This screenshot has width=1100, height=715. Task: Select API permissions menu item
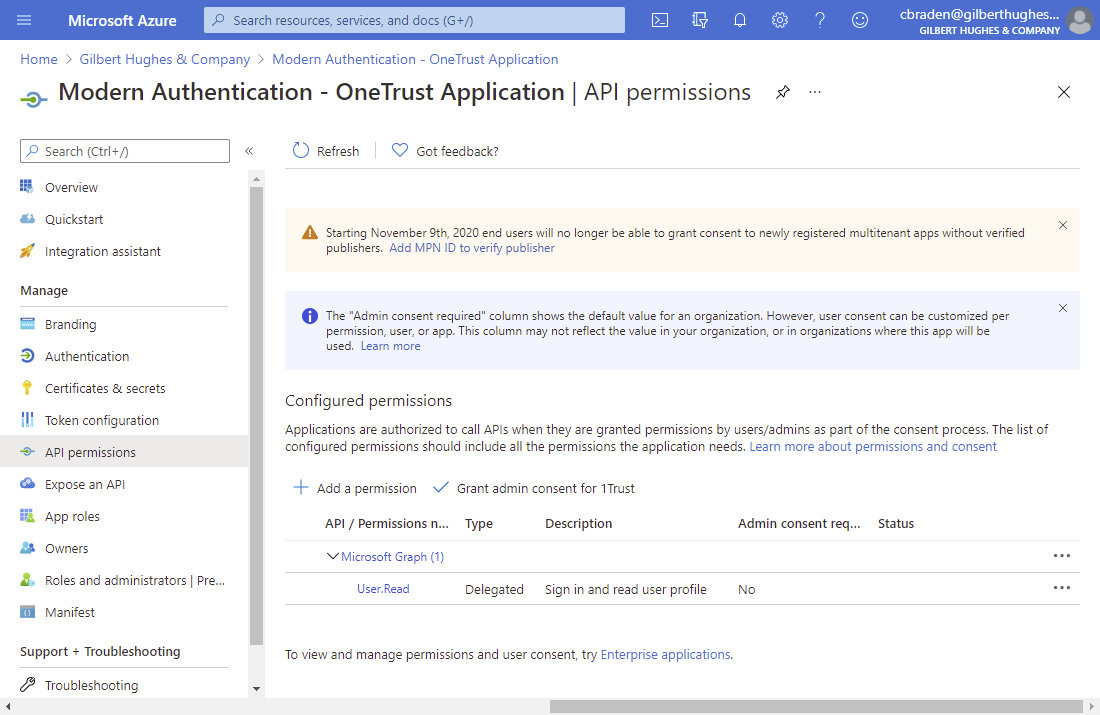click(124, 452)
